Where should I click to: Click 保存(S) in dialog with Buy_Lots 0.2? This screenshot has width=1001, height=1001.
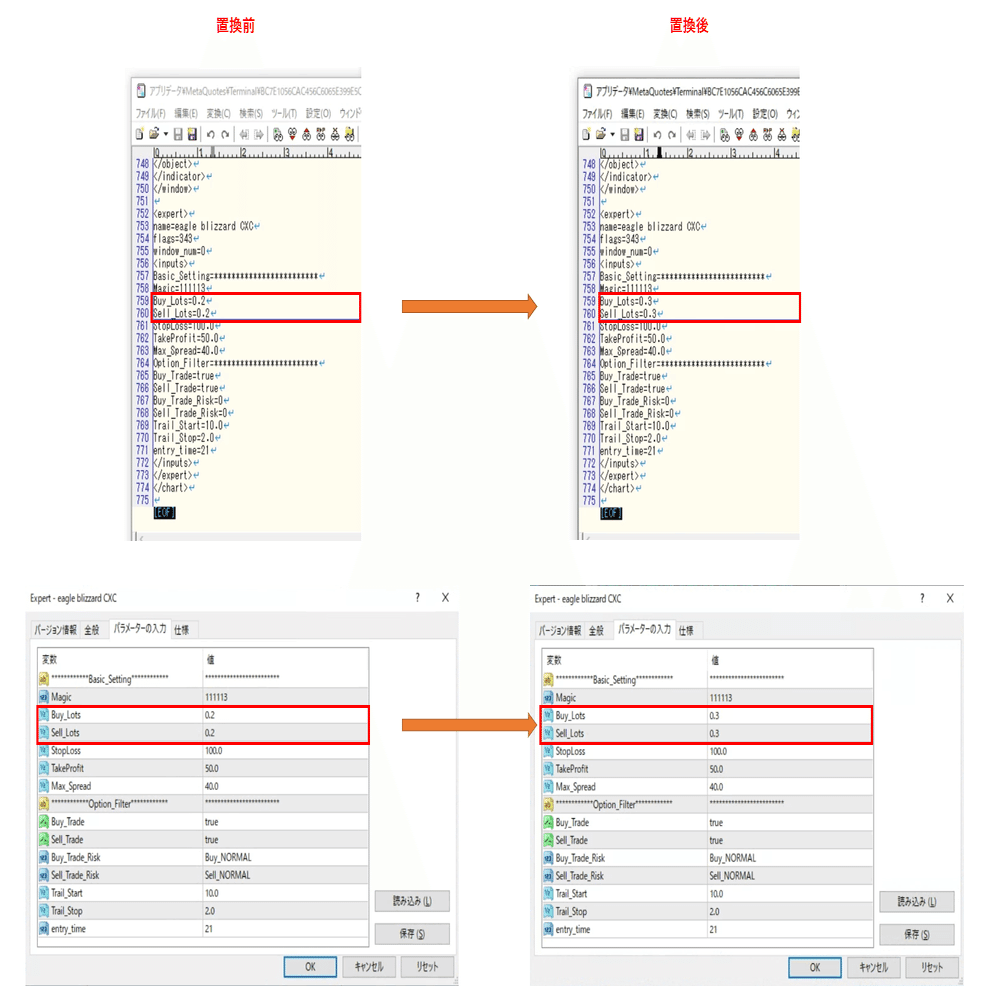[x=412, y=933]
